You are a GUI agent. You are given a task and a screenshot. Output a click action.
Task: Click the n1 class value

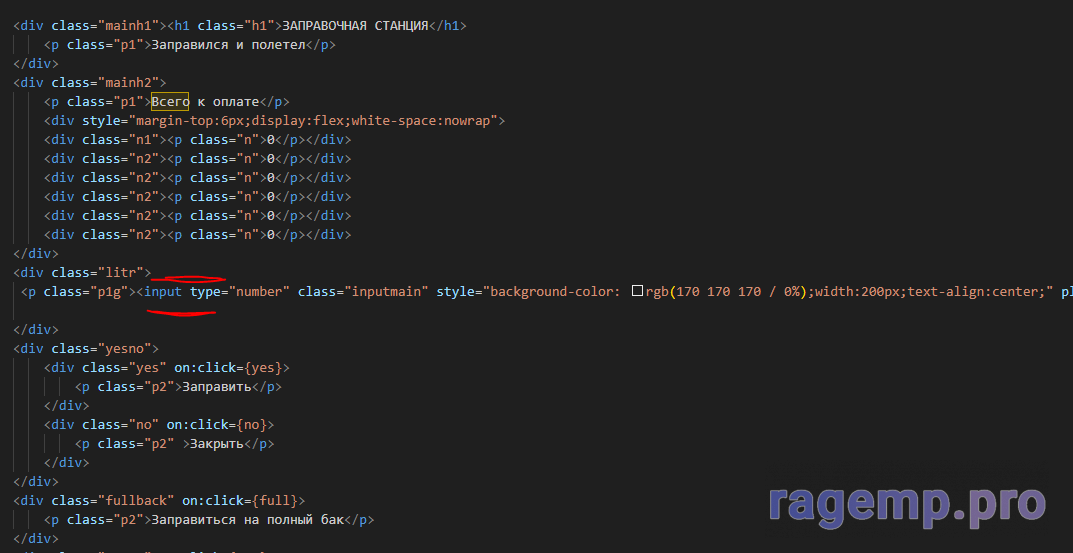click(x=147, y=140)
